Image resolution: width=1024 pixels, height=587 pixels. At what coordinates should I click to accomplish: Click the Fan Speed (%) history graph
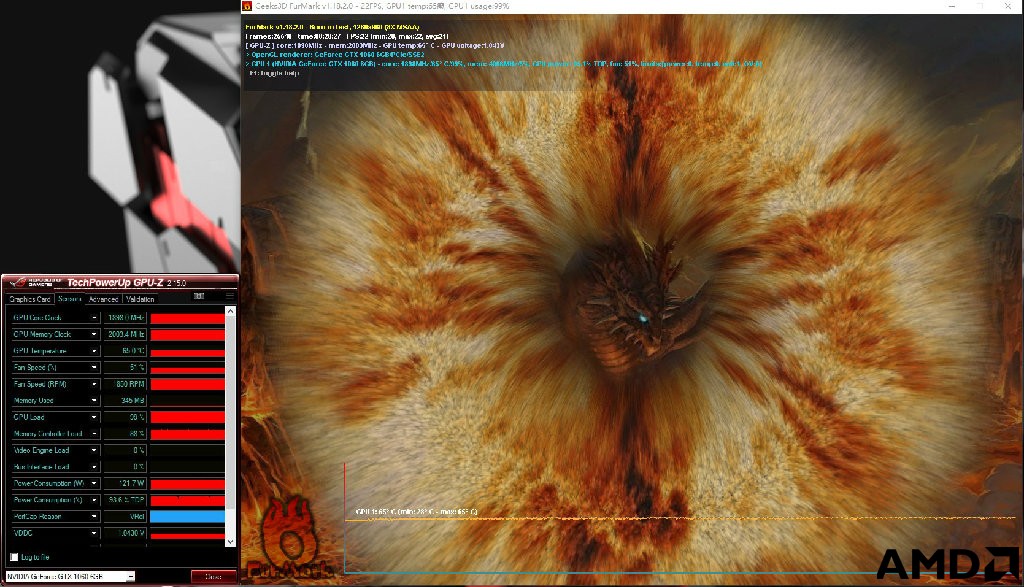[187, 368]
